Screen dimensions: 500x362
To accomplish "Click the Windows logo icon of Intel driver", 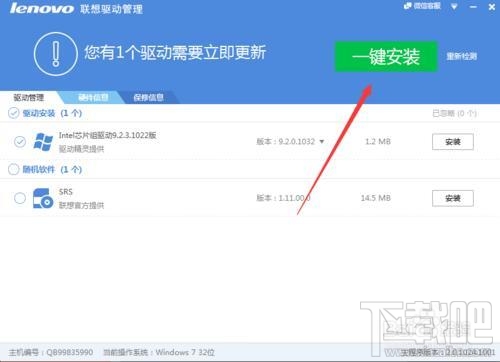I will click(43, 142).
